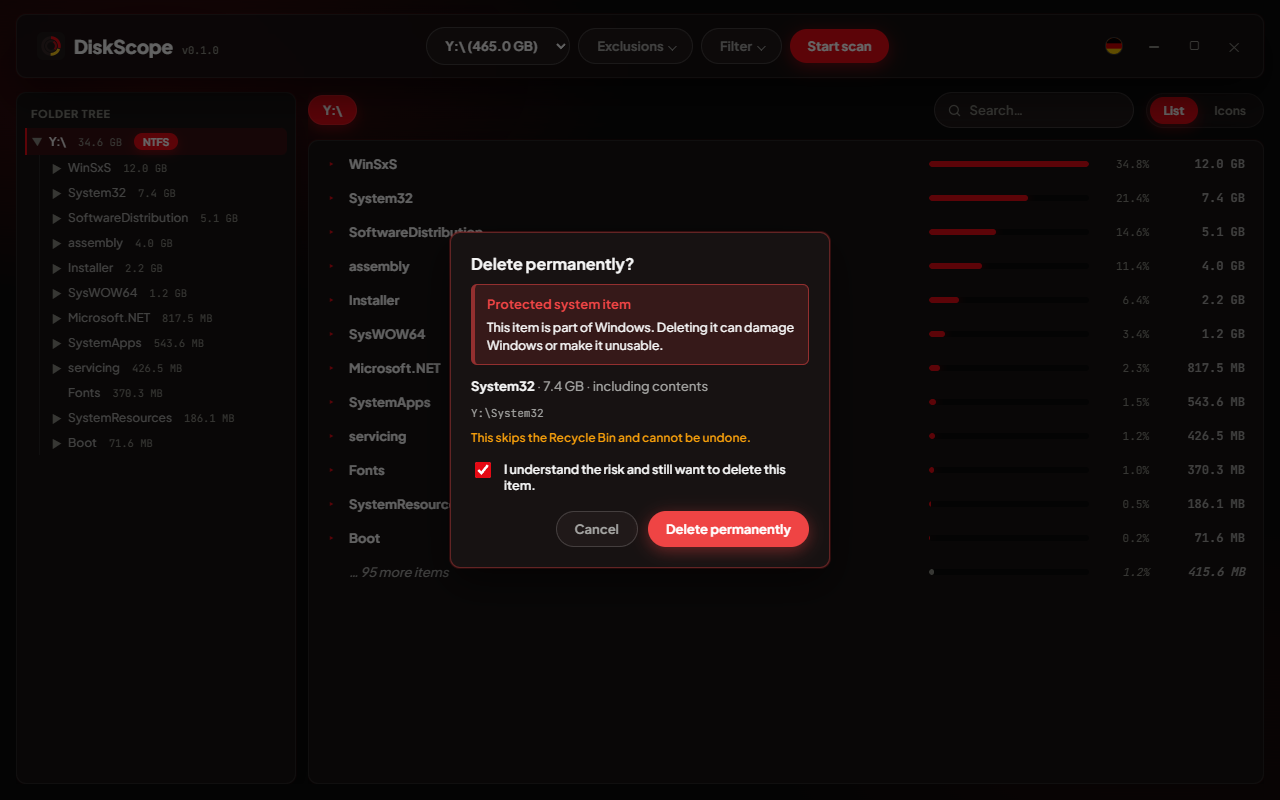This screenshot has width=1280, height=800.
Task: Expand SystemResources in the folder tree
Action: (x=57, y=418)
